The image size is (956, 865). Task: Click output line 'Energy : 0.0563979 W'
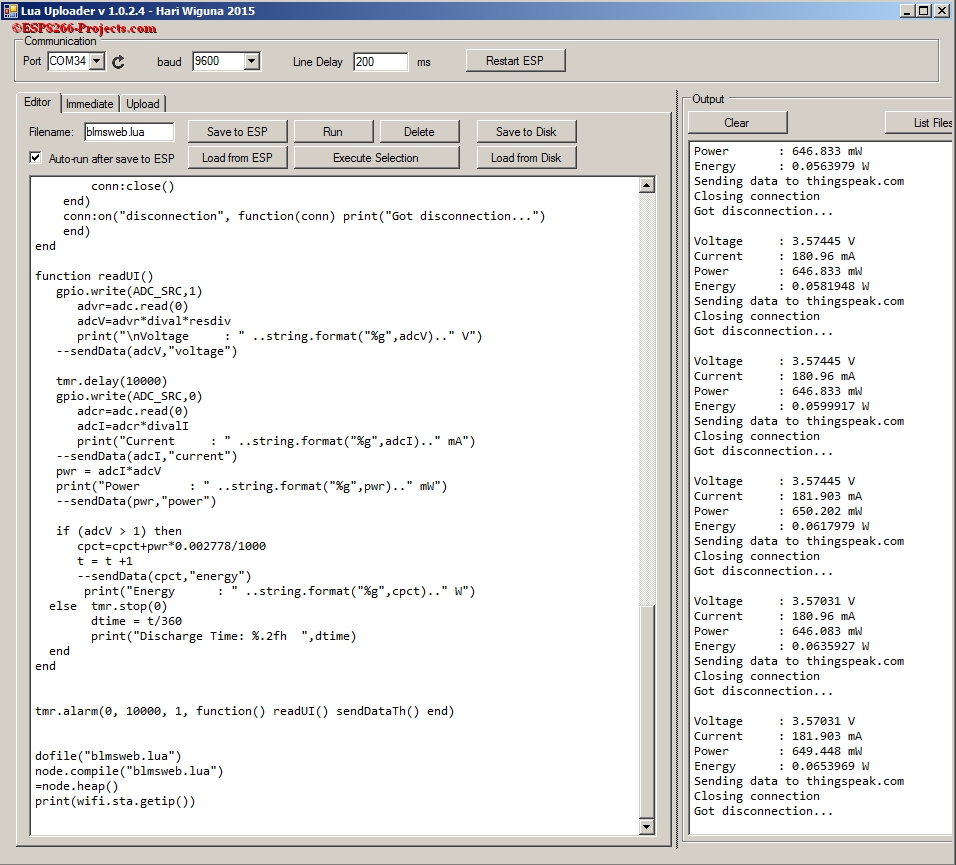click(782, 166)
